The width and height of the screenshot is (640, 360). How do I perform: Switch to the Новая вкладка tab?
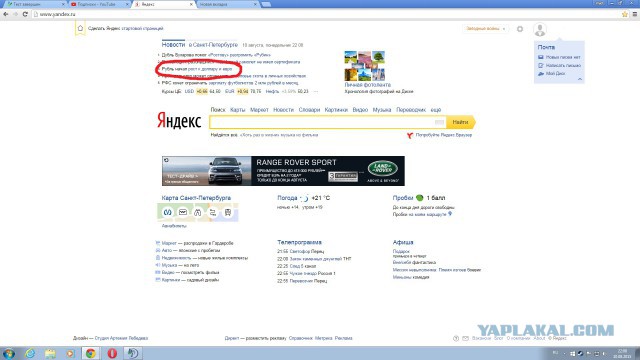click(228, 4)
